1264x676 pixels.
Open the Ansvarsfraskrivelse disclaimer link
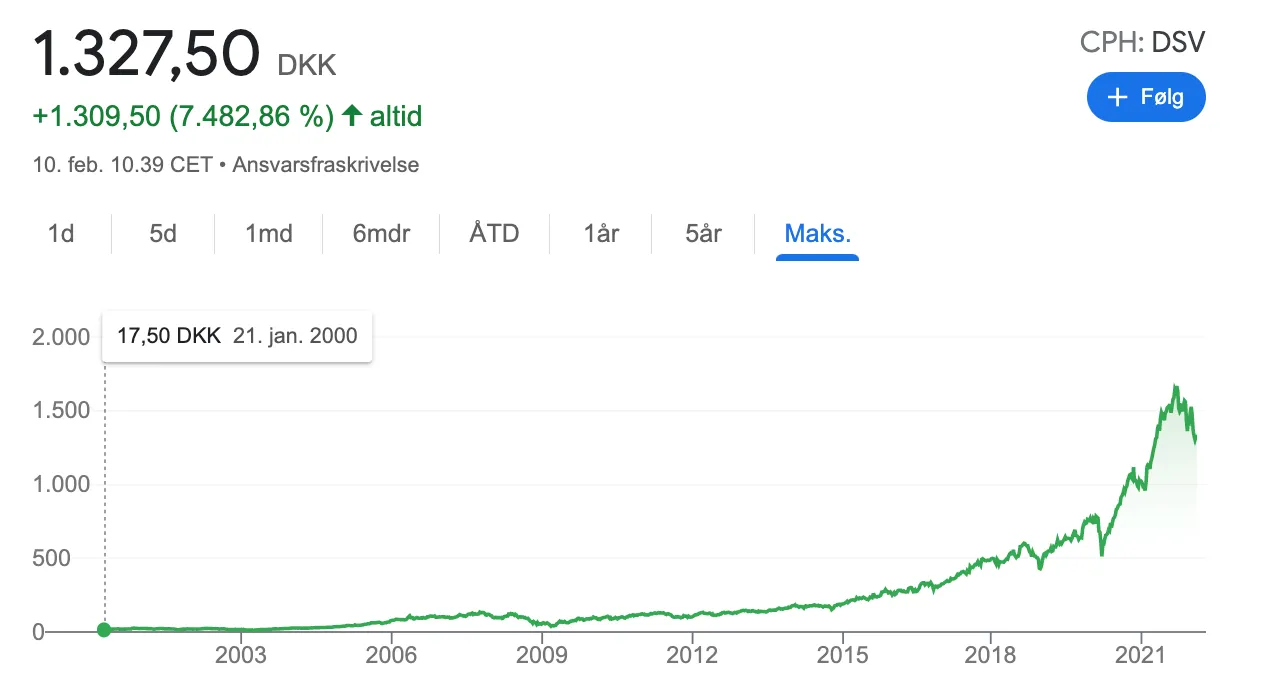click(x=325, y=165)
